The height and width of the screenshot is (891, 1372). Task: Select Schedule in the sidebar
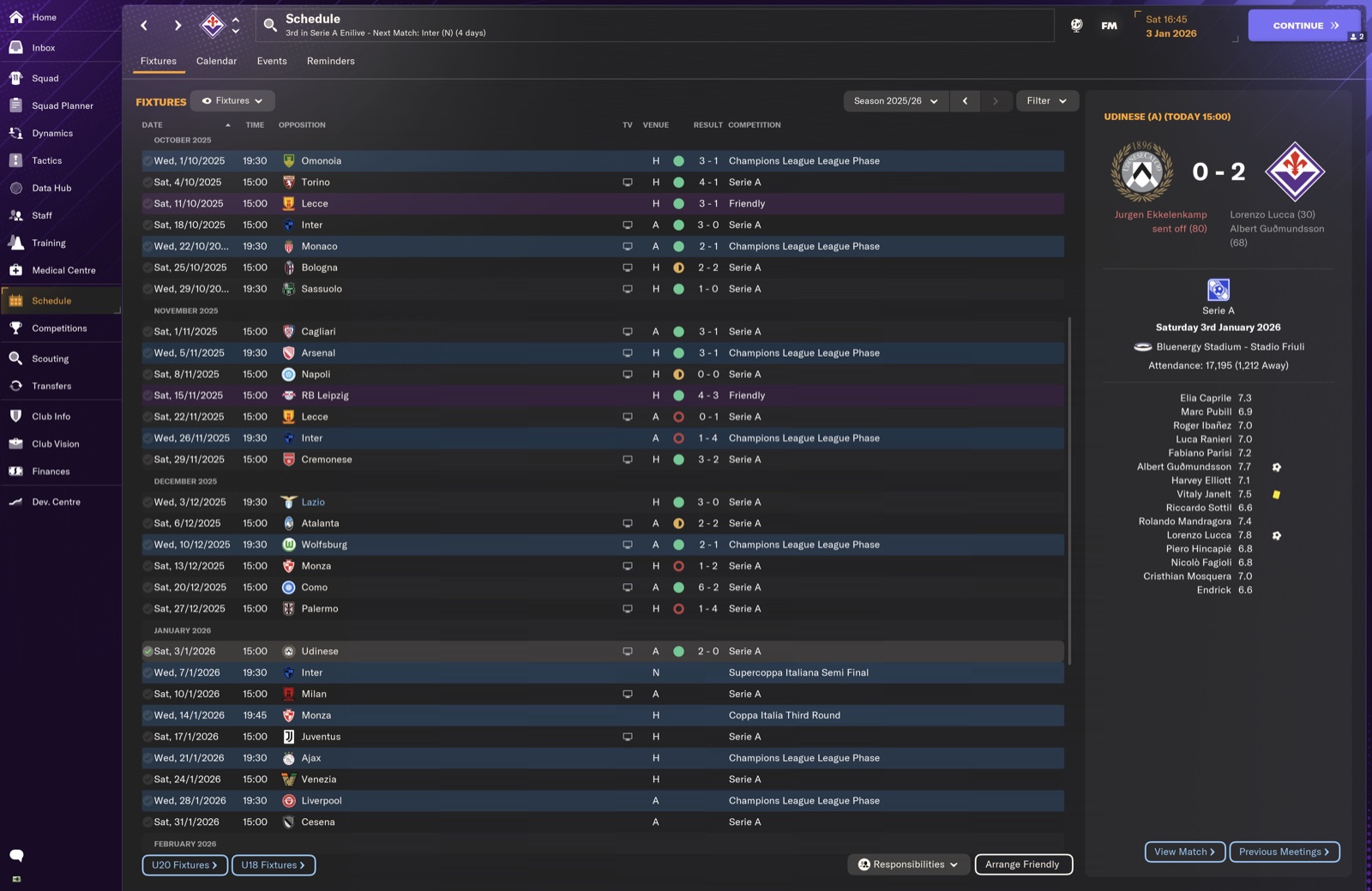click(x=61, y=301)
